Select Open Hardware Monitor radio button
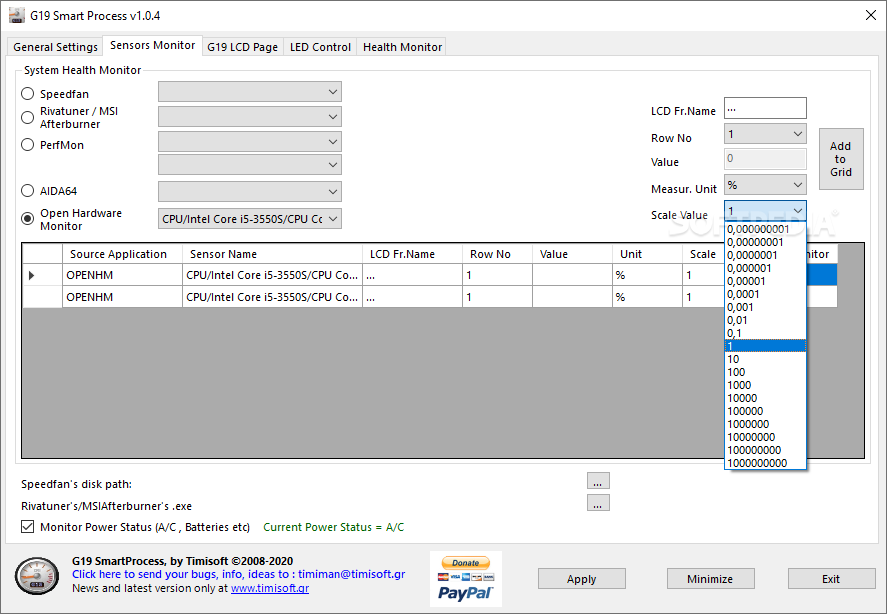Image resolution: width=887 pixels, height=614 pixels. pyautogui.click(x=27, y=218)
